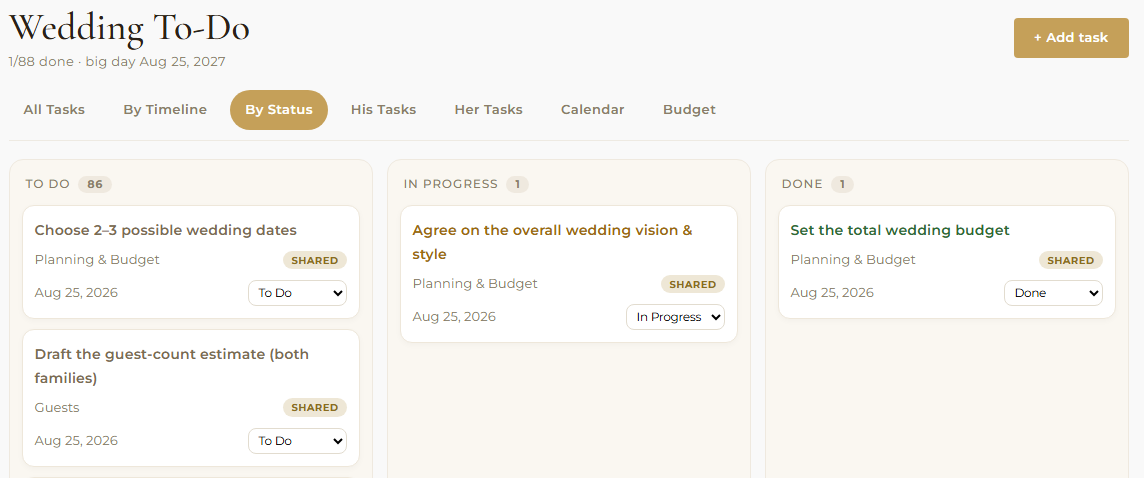Click the Shared tag on guest-count task
Screen dimensions: 1144x478
(x=315, y=407)
